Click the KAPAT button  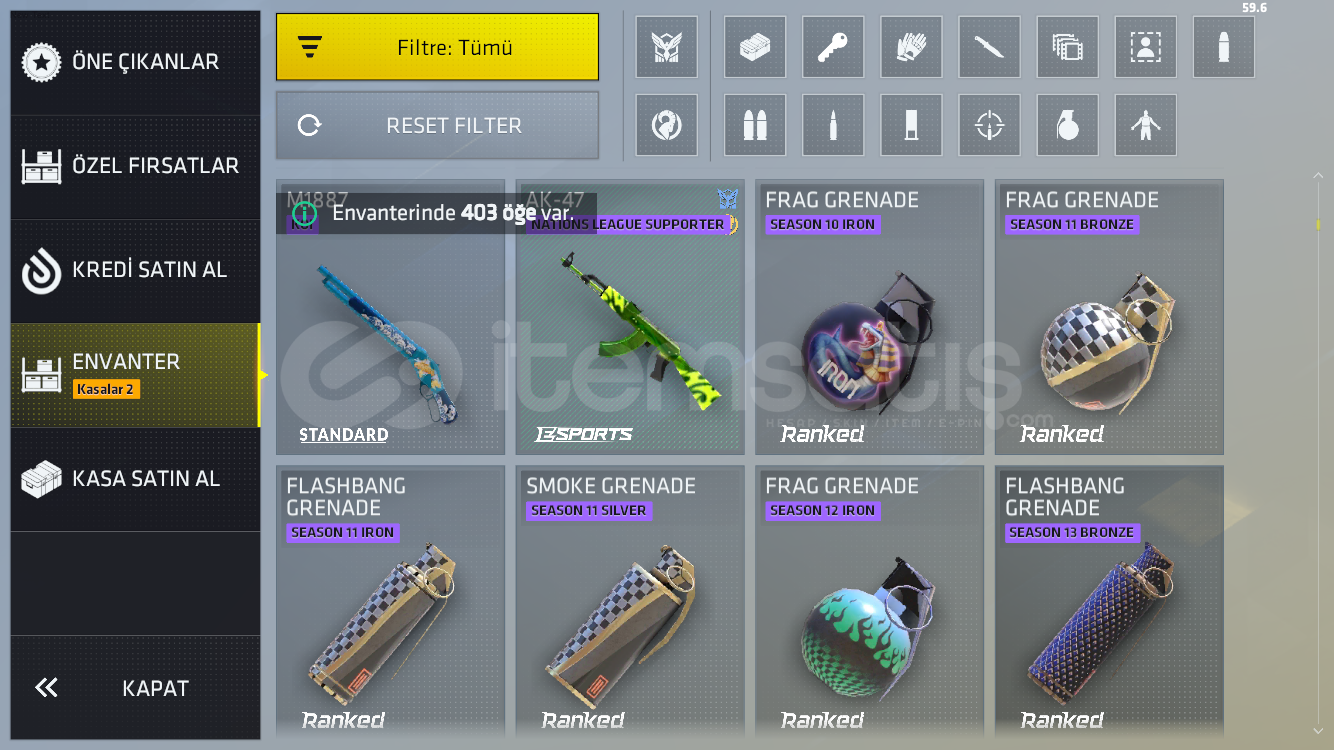[135, 688]
